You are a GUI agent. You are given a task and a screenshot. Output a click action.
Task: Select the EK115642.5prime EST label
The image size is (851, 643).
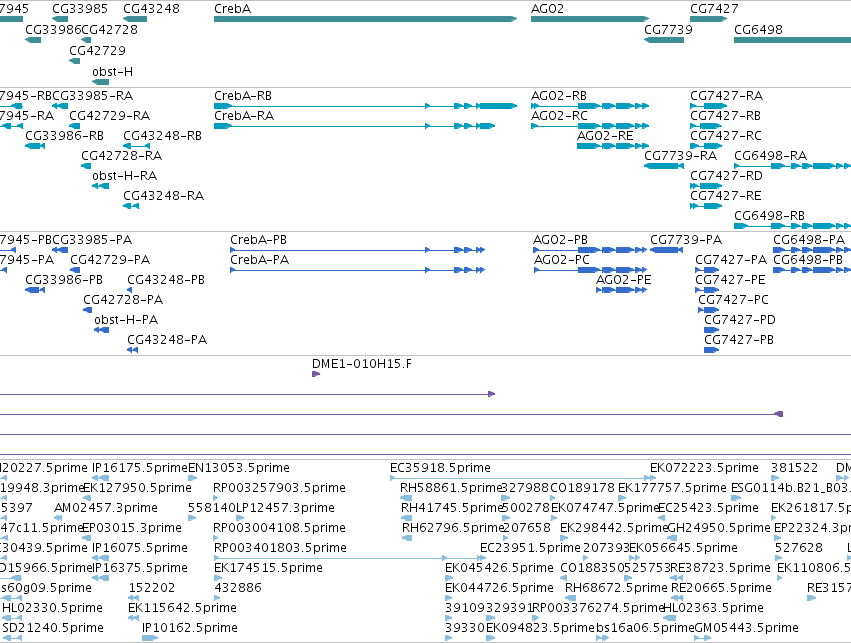point(182,608)
